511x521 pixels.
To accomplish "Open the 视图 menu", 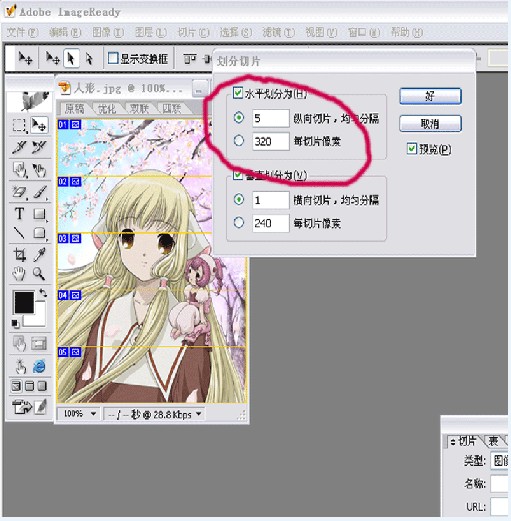I will (321, 32).
